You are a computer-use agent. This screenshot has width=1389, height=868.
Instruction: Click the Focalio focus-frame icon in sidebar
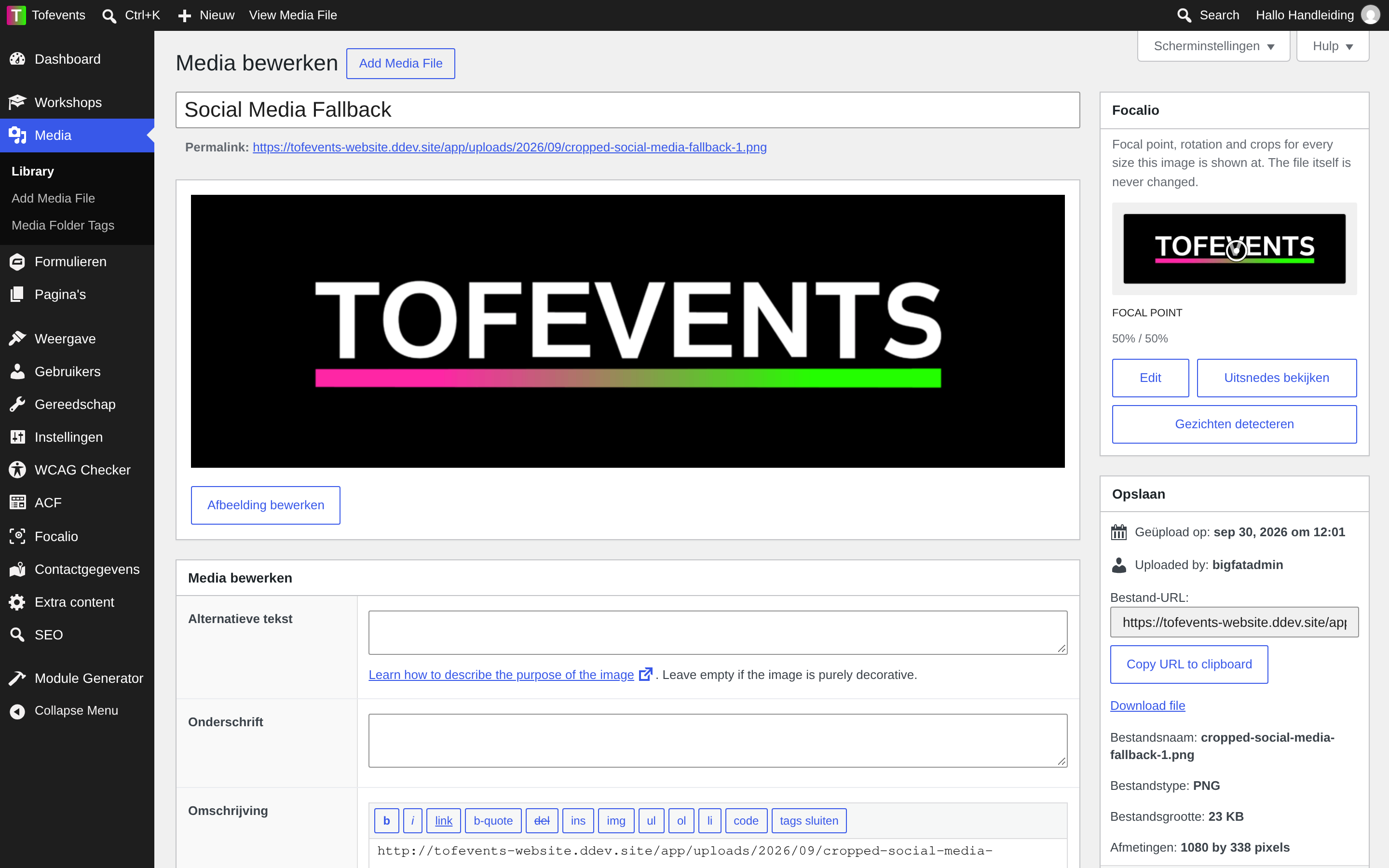[x=17, y=536]
